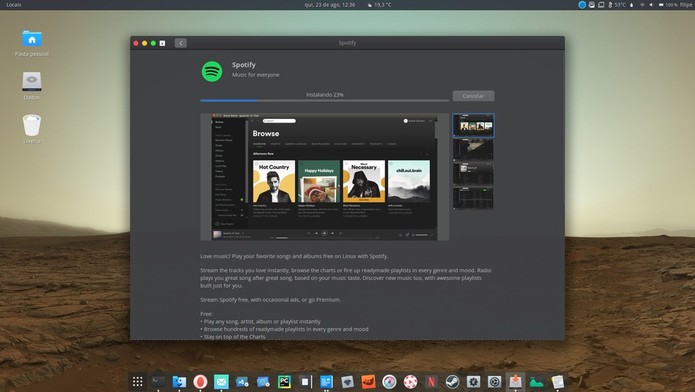Screen dimensions: 695x392
Task: Click the installation progress bar
Action: tap(324, 101)
